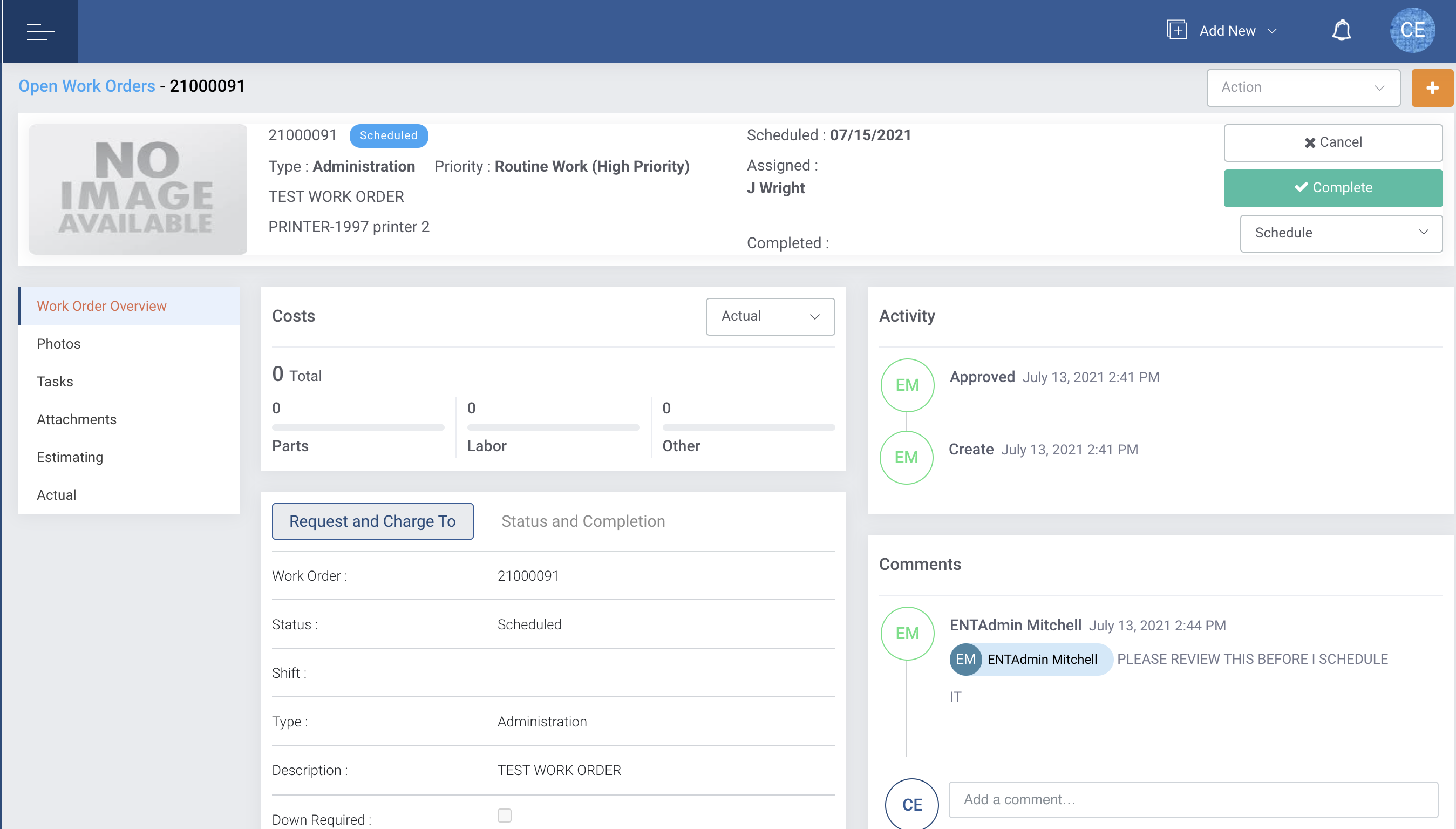Click the Add a comment field
This screenshot has height=829, width=1456.
1193,799
